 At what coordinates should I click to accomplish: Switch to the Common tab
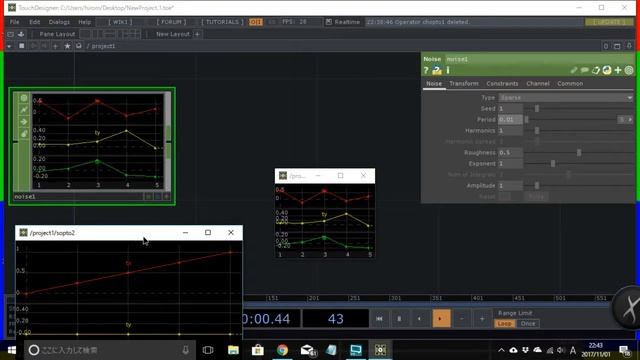pos(570,84)
